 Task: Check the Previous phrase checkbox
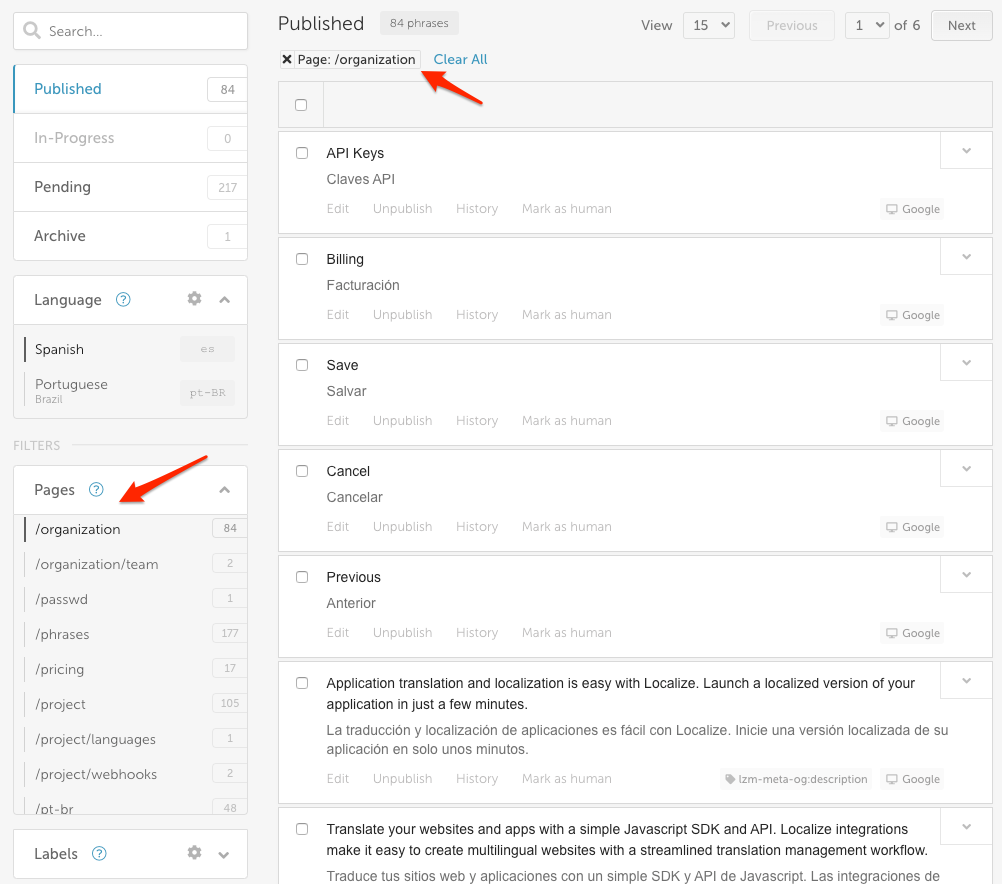click(x=302, y=577)
